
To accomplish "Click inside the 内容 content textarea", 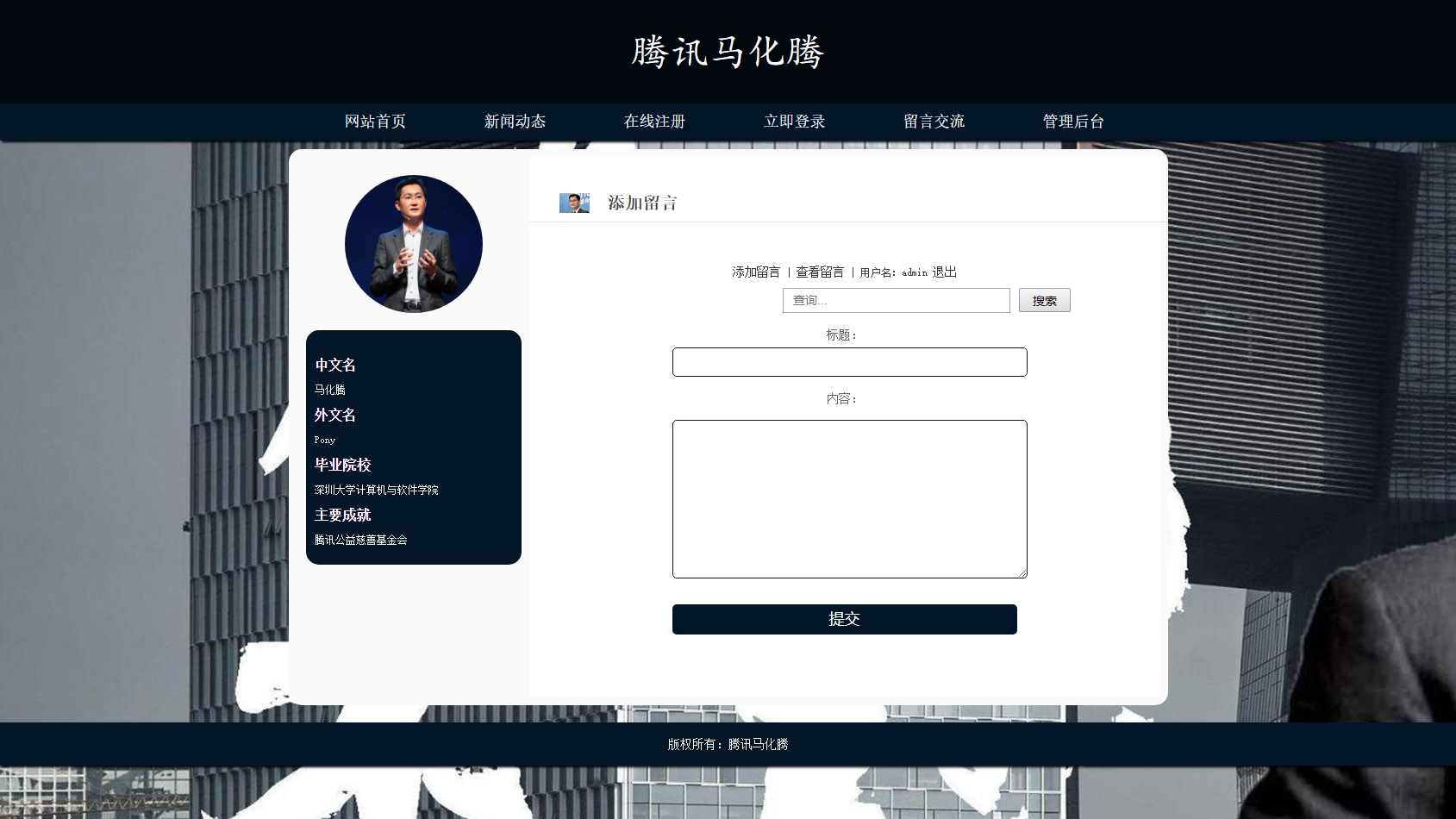I will coord(849,499).
